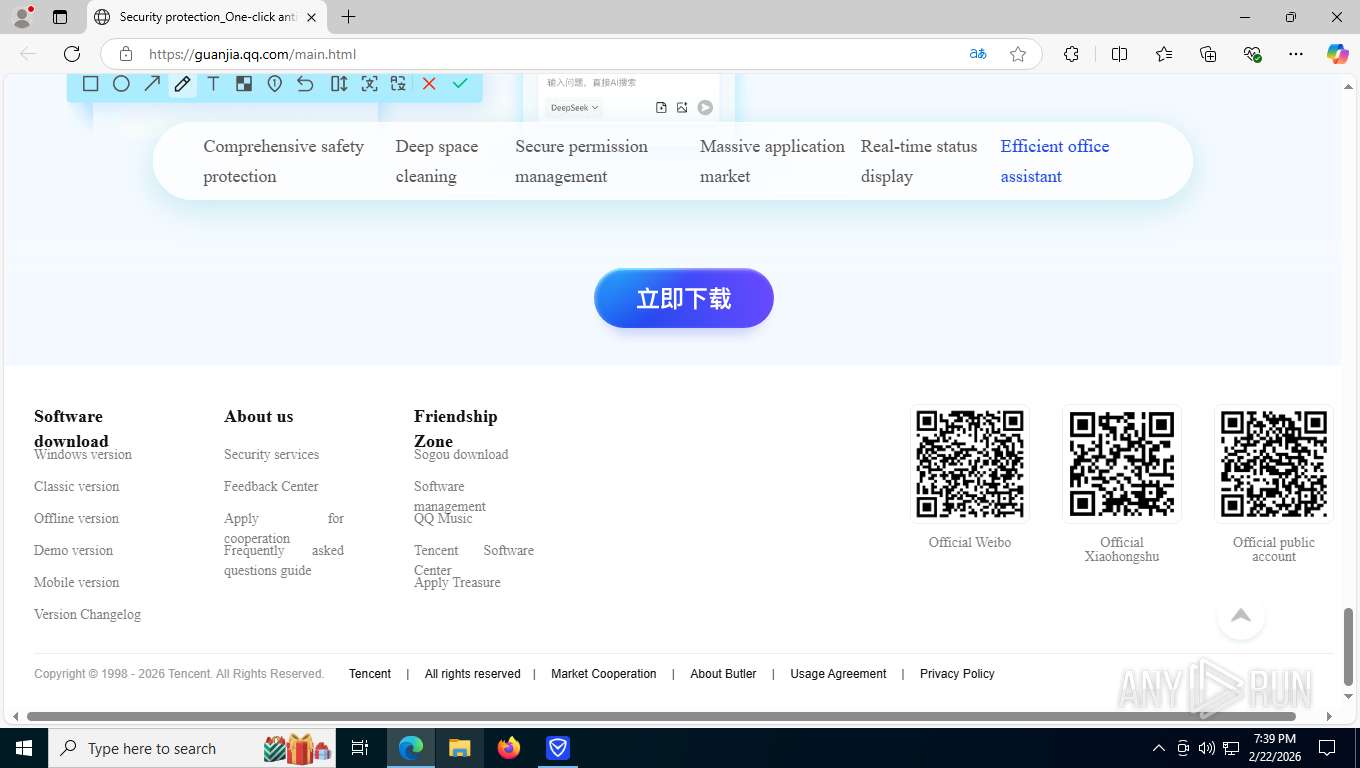Click the green checkmark confirm icon
This screenshot has width=1360, height=768.
pos(460,84)
